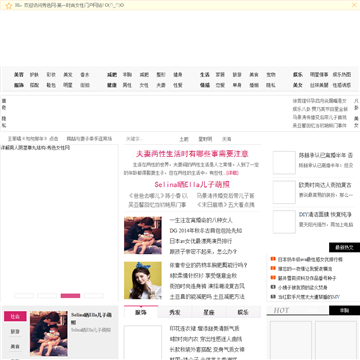Open hot list item 小姨子被我那的欲火焚身
Image resolution: width=360 pixels, height=360 pixels.
303,287
